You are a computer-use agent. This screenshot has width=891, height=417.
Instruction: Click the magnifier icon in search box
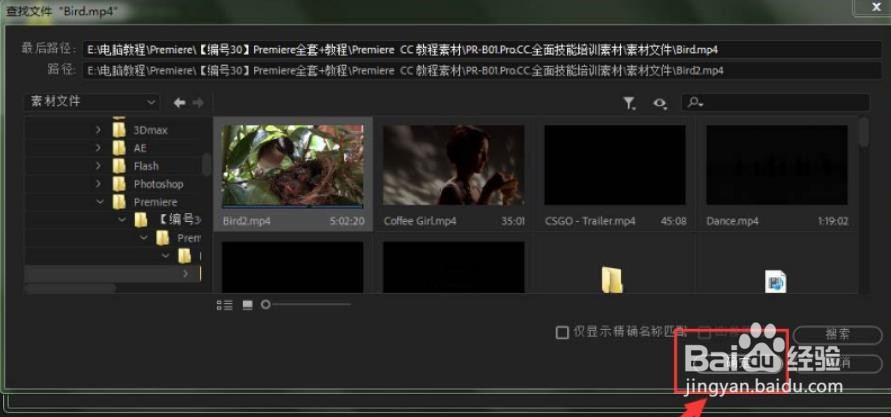coord(695,103)
